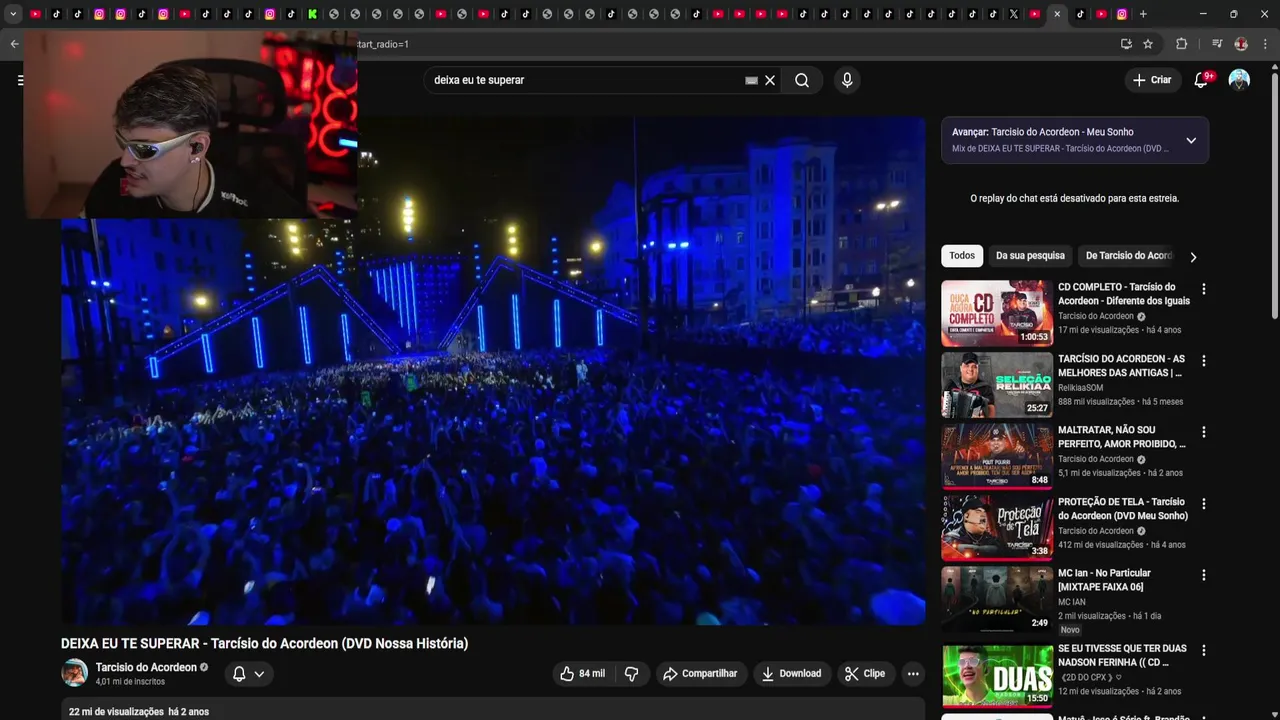The image size is (1280, 720).
Task: Open AS MELHORES DAS ANTIGAS thumbnail
Action: [x=997, y=385]
